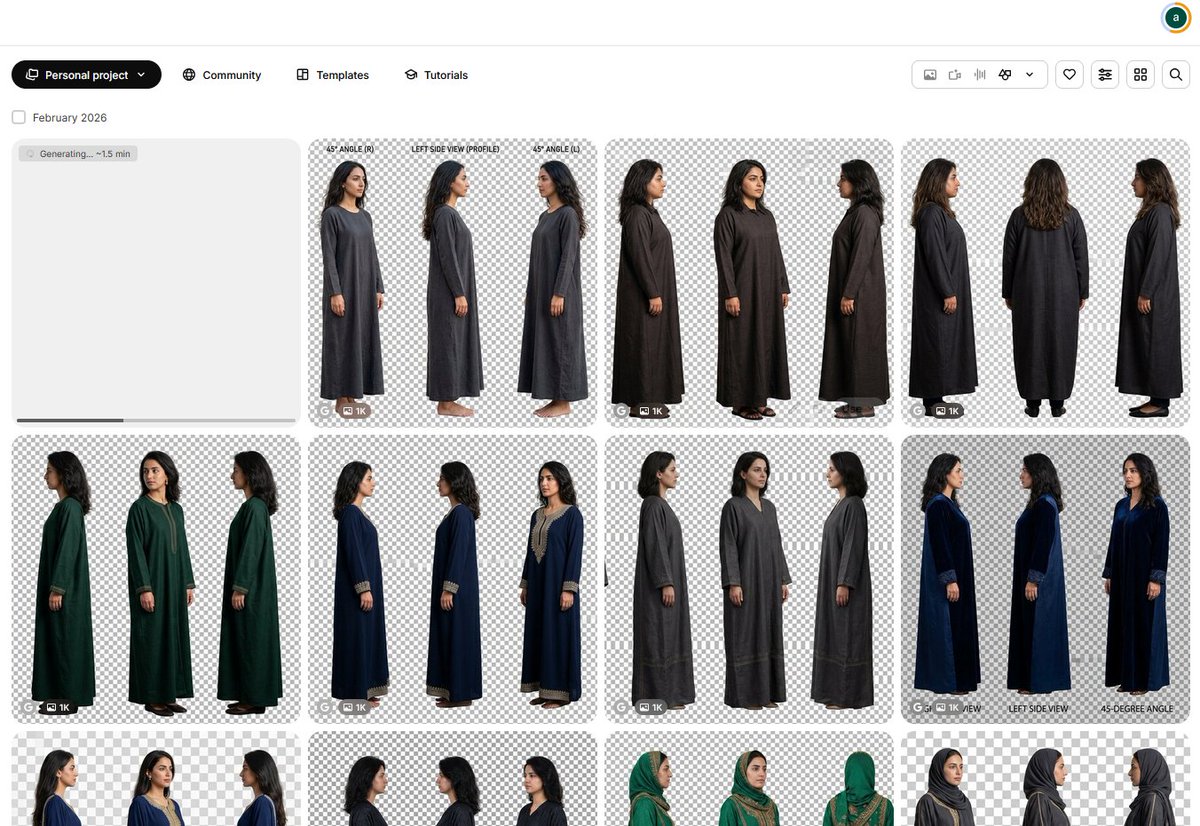Open the search tool

(x=1175, y=74)
